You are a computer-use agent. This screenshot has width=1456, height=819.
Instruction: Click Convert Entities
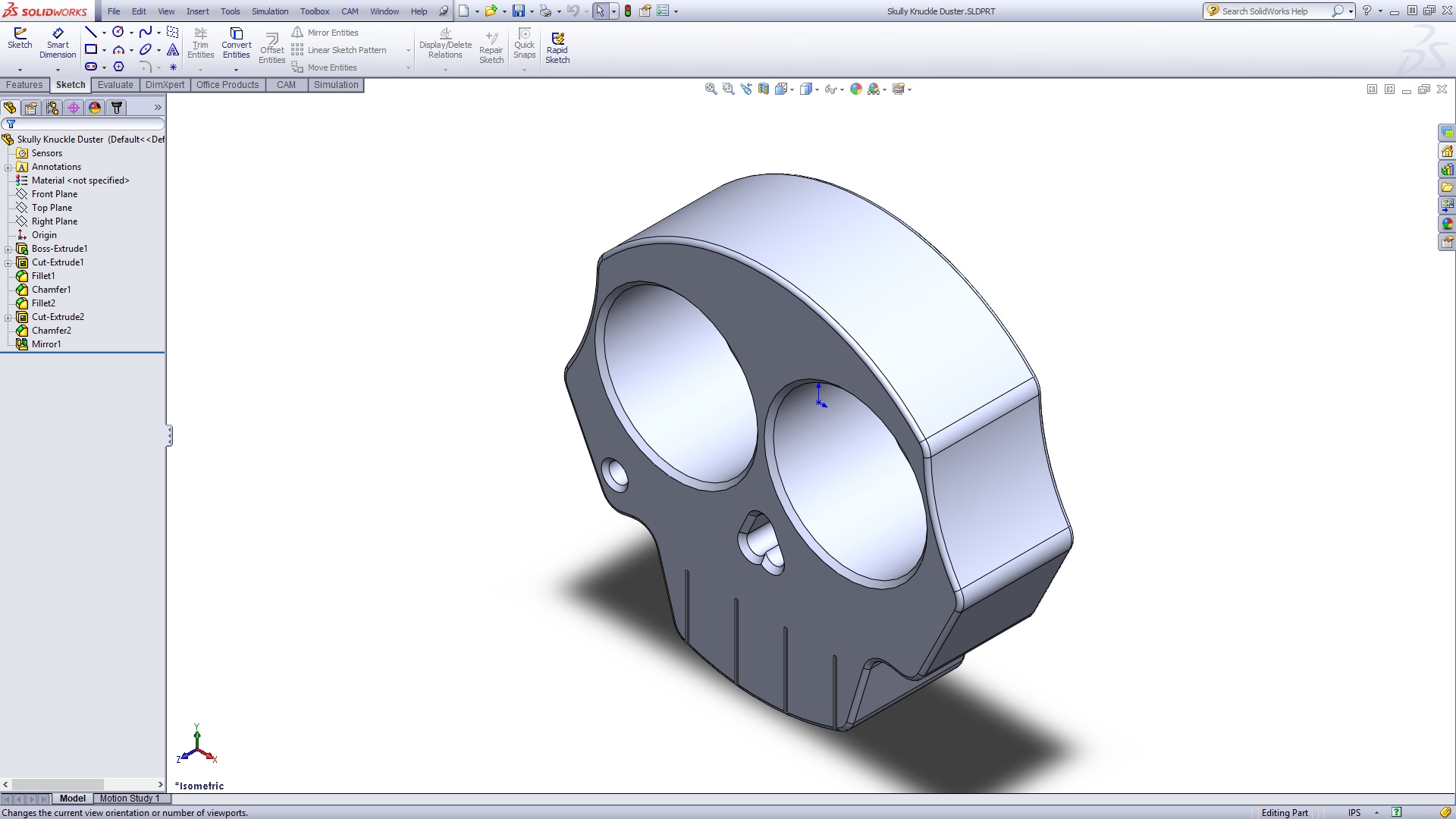tap(236, 43)
